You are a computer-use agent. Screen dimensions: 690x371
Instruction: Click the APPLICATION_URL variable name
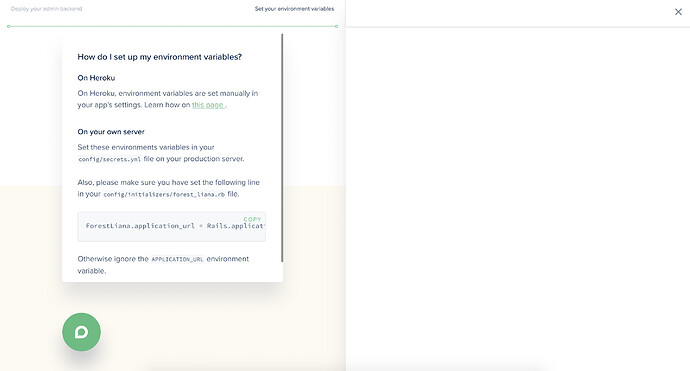(177, 259)
